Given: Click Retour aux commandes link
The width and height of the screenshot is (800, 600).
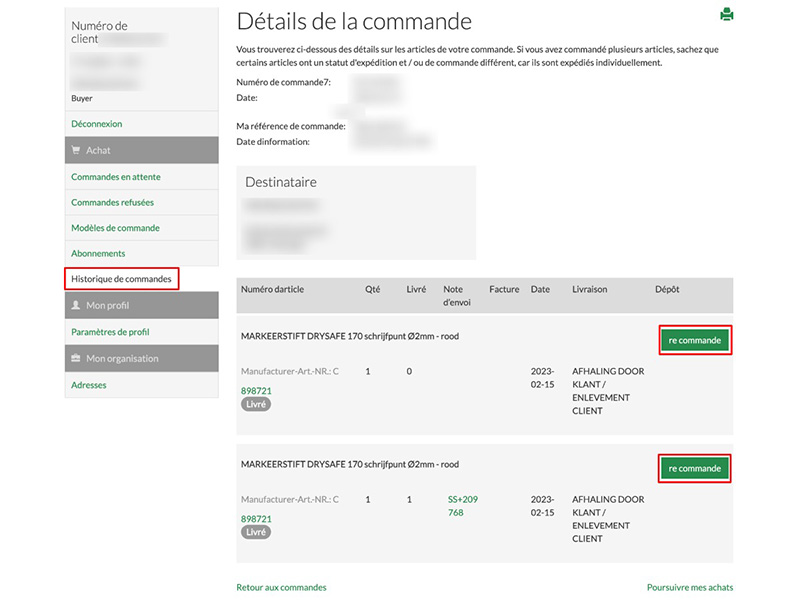Looking at the screenshot, I should pos(281,587).
